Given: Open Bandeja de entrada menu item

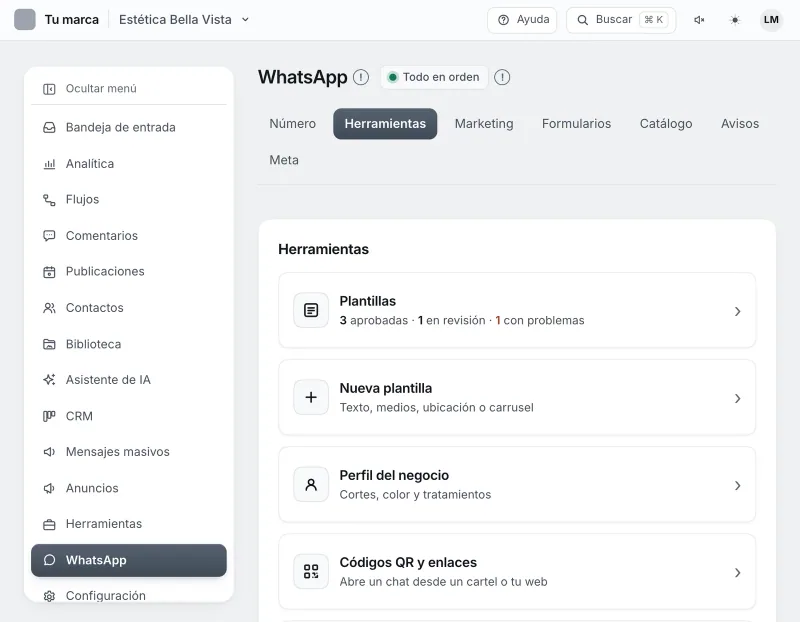Looking at the screenshot, I should (x=129, y=128).
